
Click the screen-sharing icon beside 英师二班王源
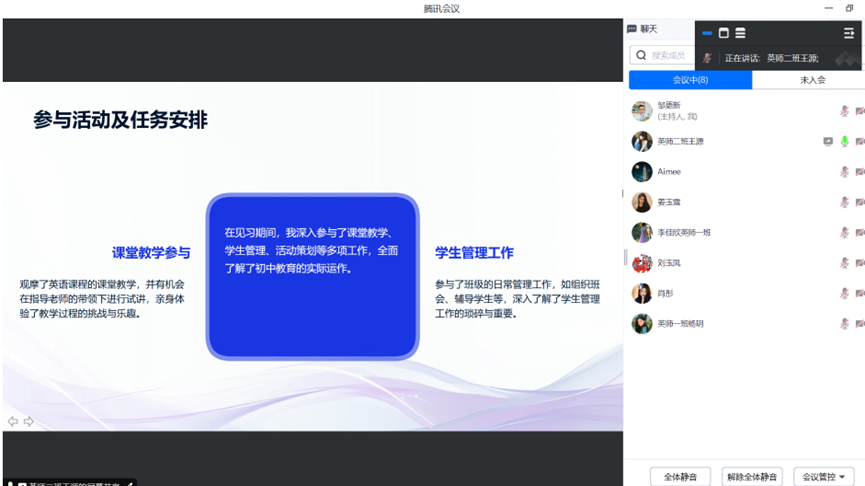point(828,142)
